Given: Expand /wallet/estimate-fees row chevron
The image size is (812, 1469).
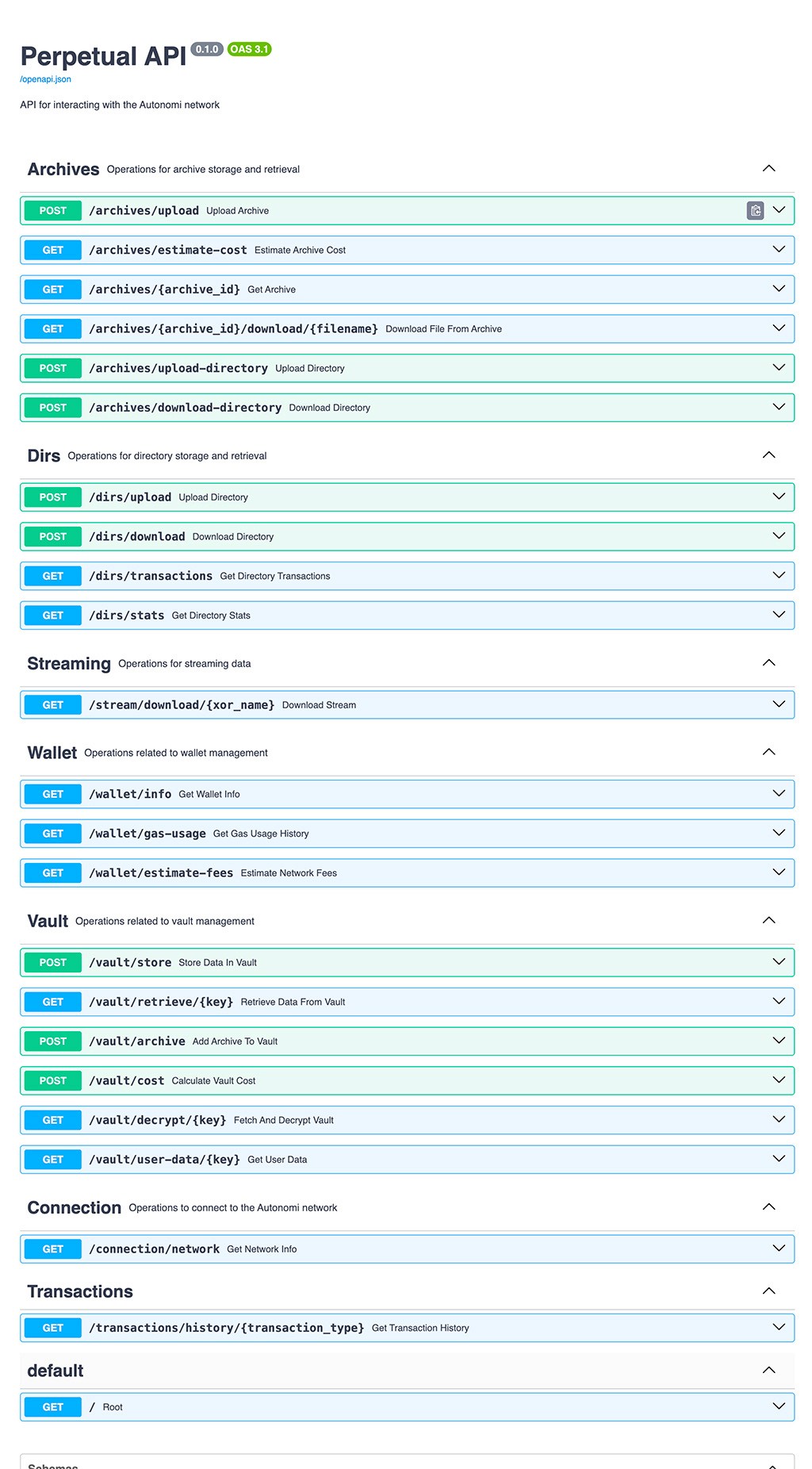Looking at the screenshot, I should coord(779,873).
